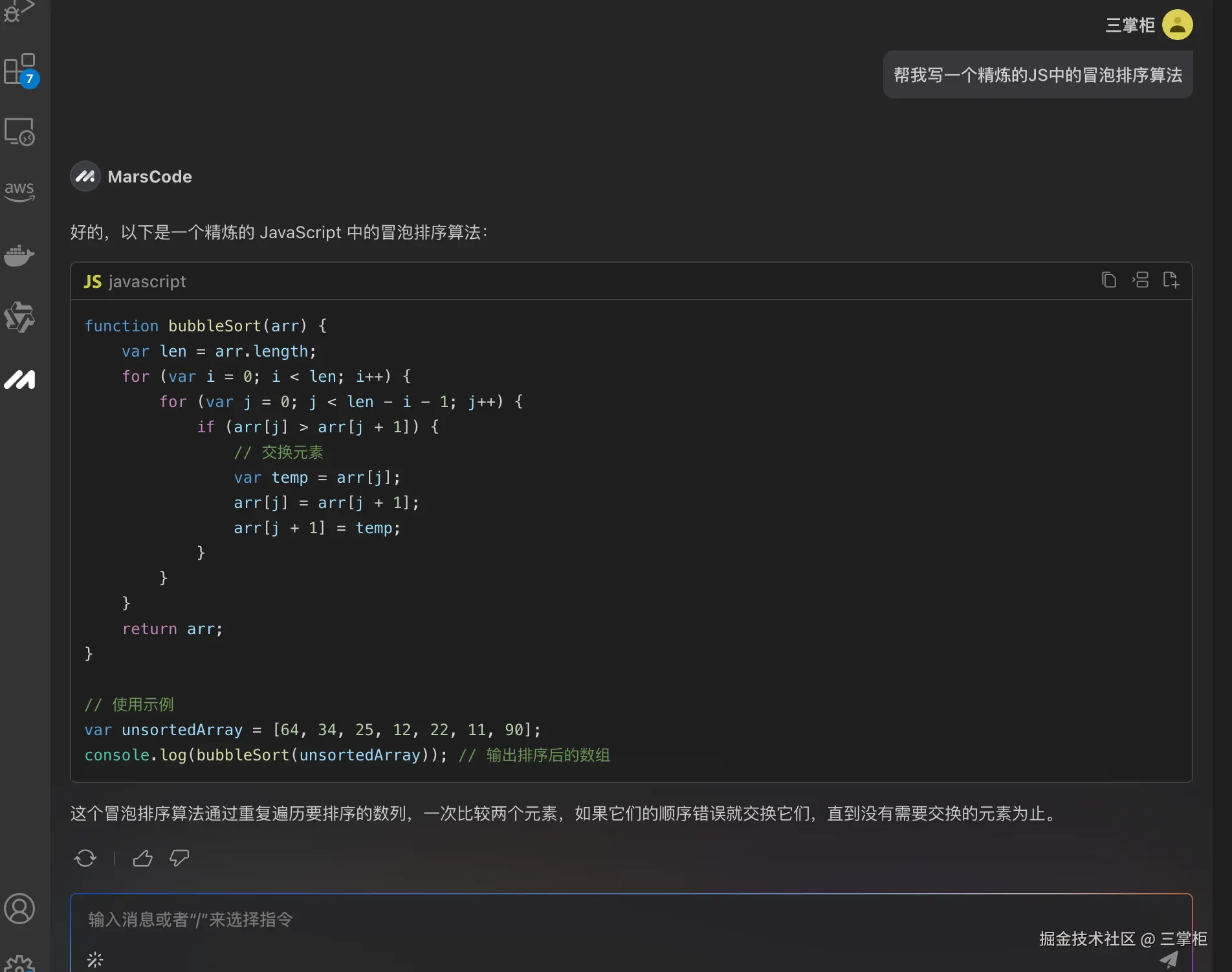1232x972 pixels.
Task: Click the MarsCode assistant name
Action: [x=150, y=177]
